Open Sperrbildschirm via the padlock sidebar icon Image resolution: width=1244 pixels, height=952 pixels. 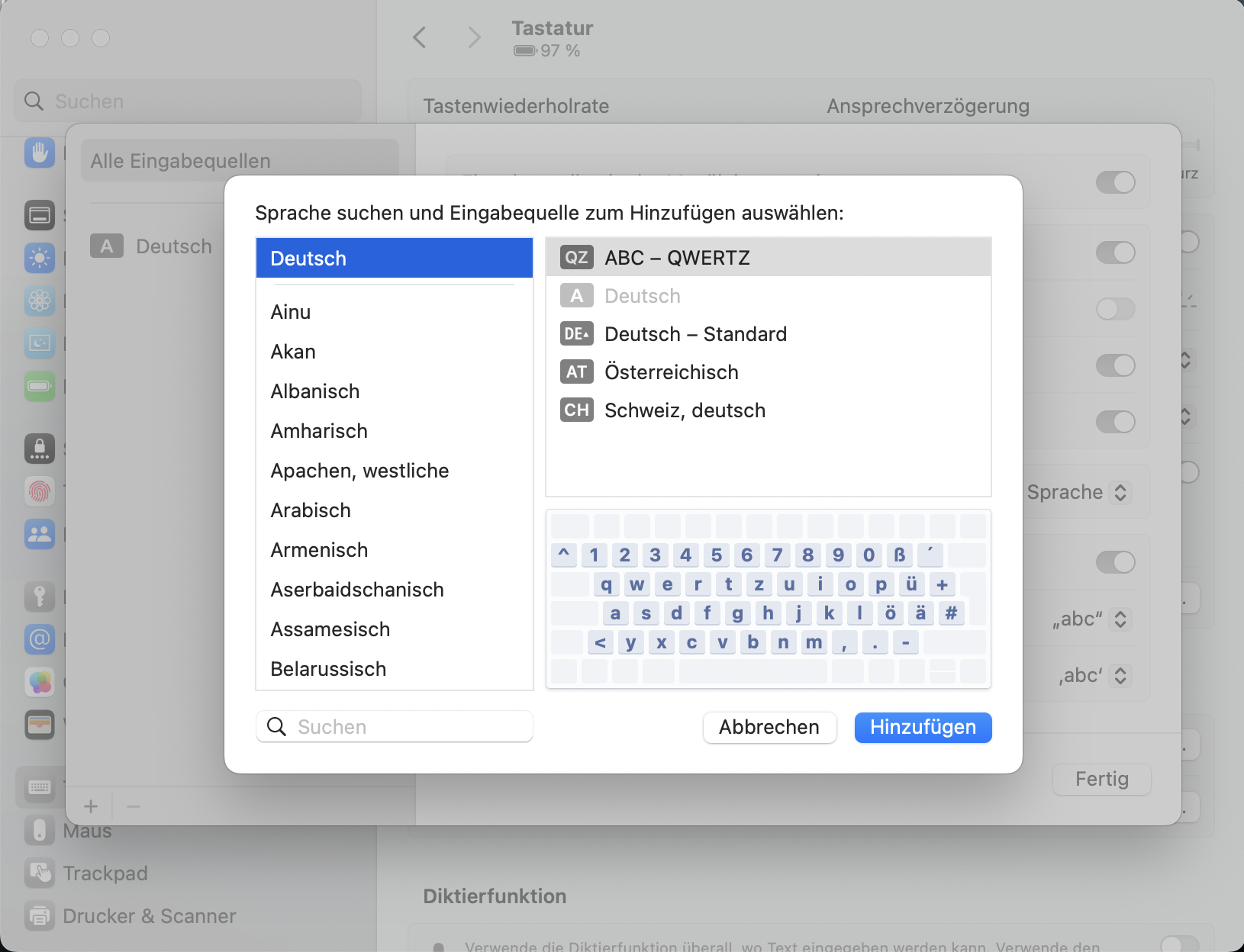pos(40,449)
